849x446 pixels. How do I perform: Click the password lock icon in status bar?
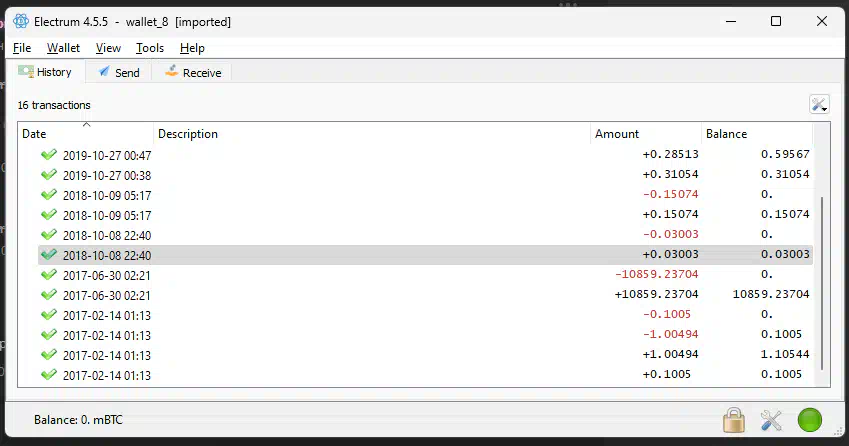pyautogui.click(x=734, y=420)
